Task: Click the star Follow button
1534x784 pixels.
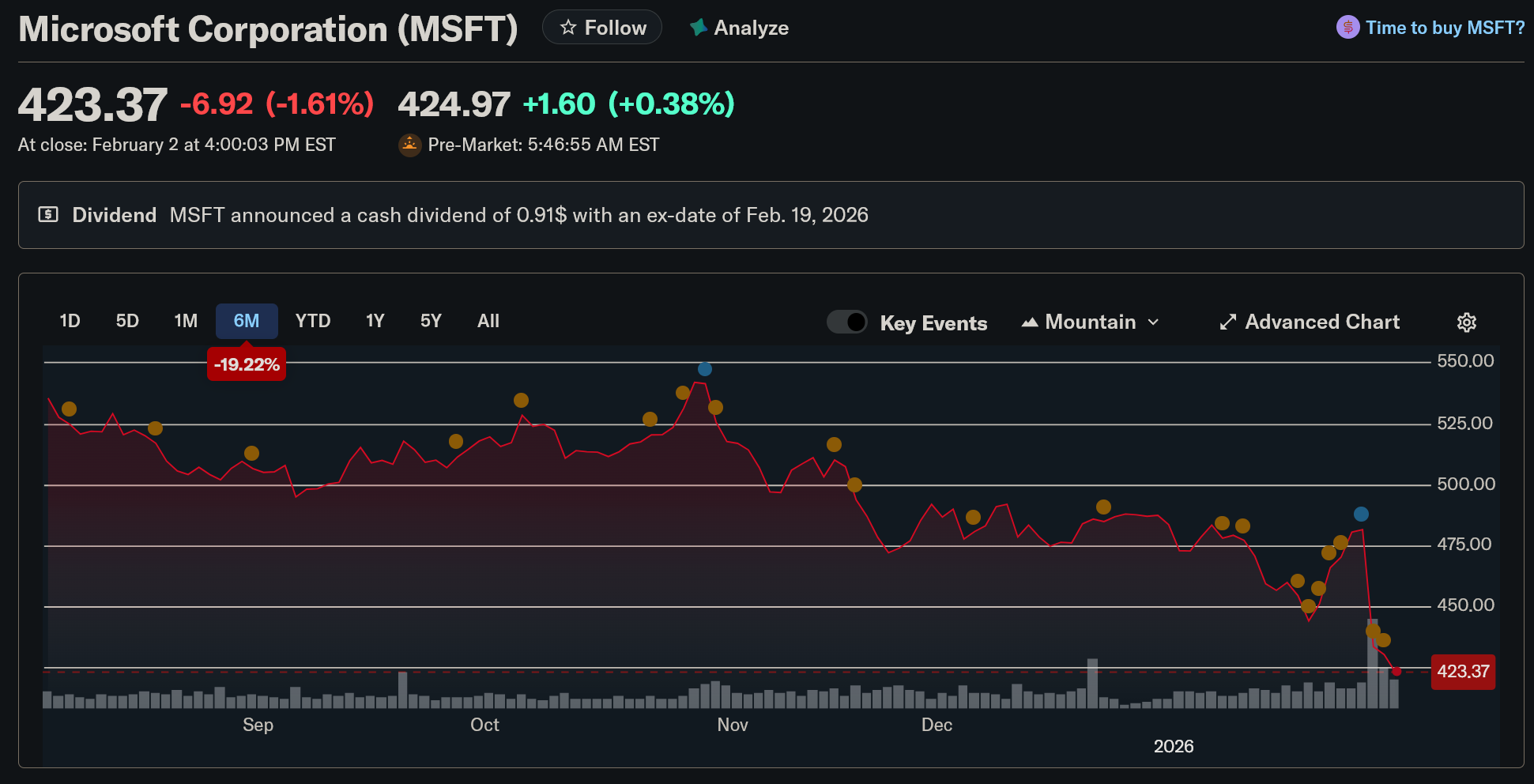Action: point(602,28)
